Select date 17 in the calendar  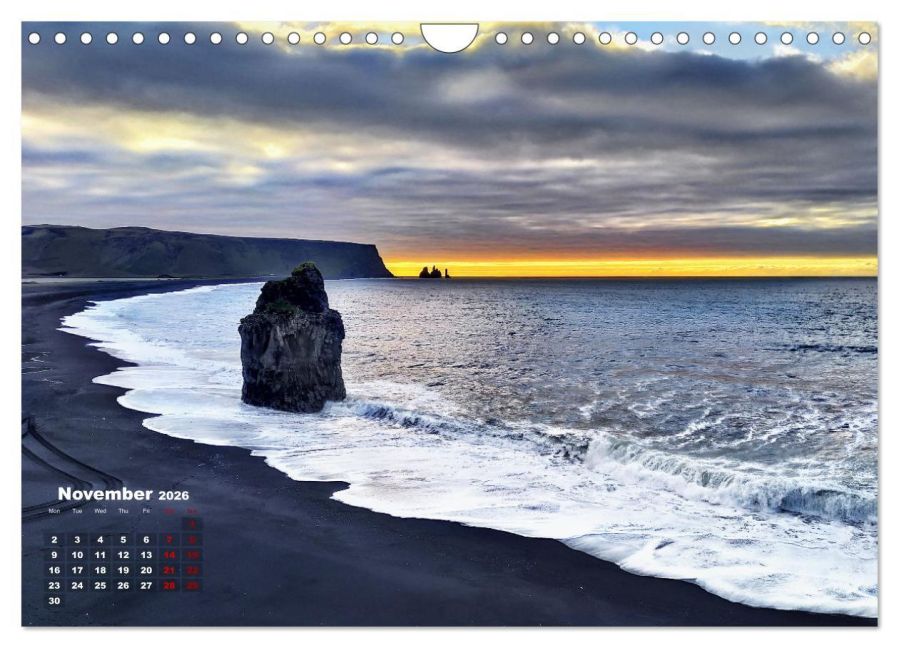pyautogui.click(x=77, y=571)
